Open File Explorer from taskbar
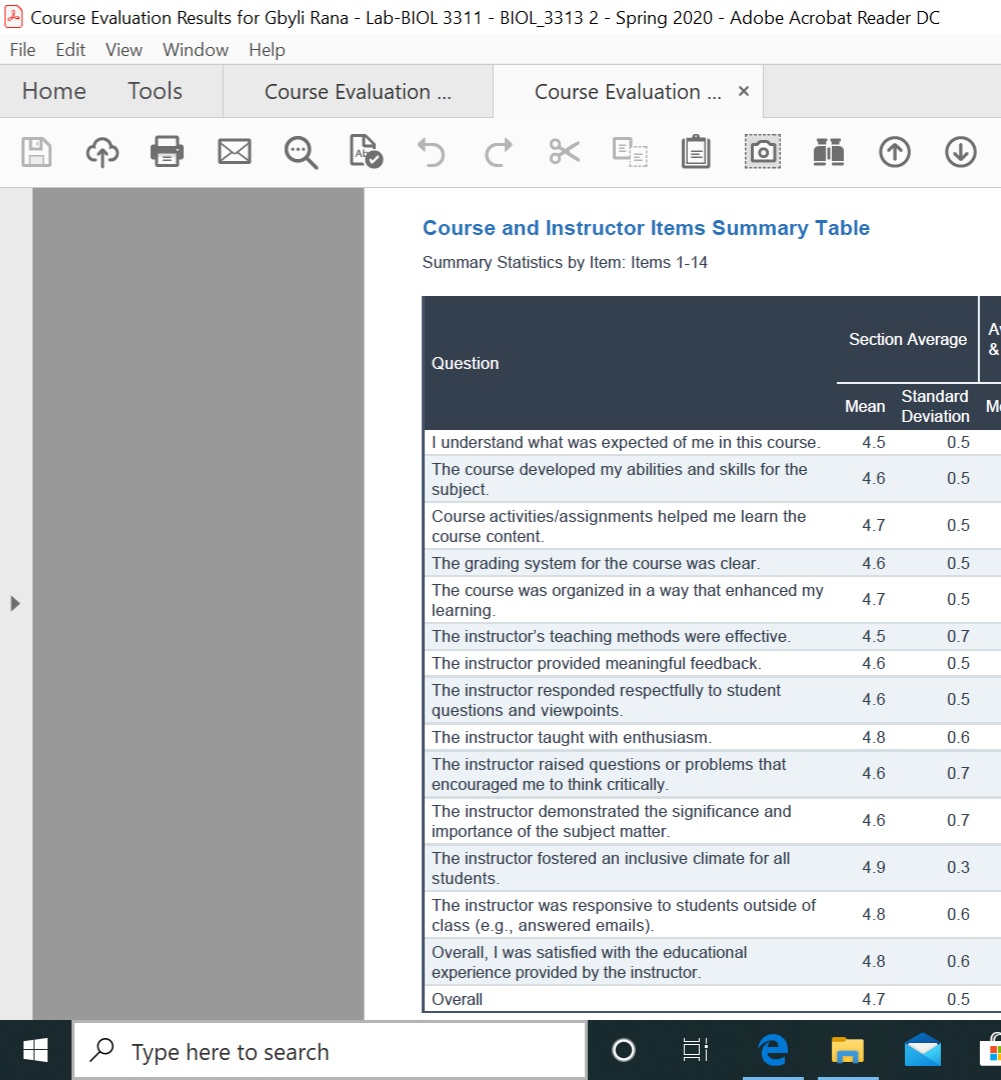1001x1080 pixels. pyautogui.click(x=847, y=1050)
